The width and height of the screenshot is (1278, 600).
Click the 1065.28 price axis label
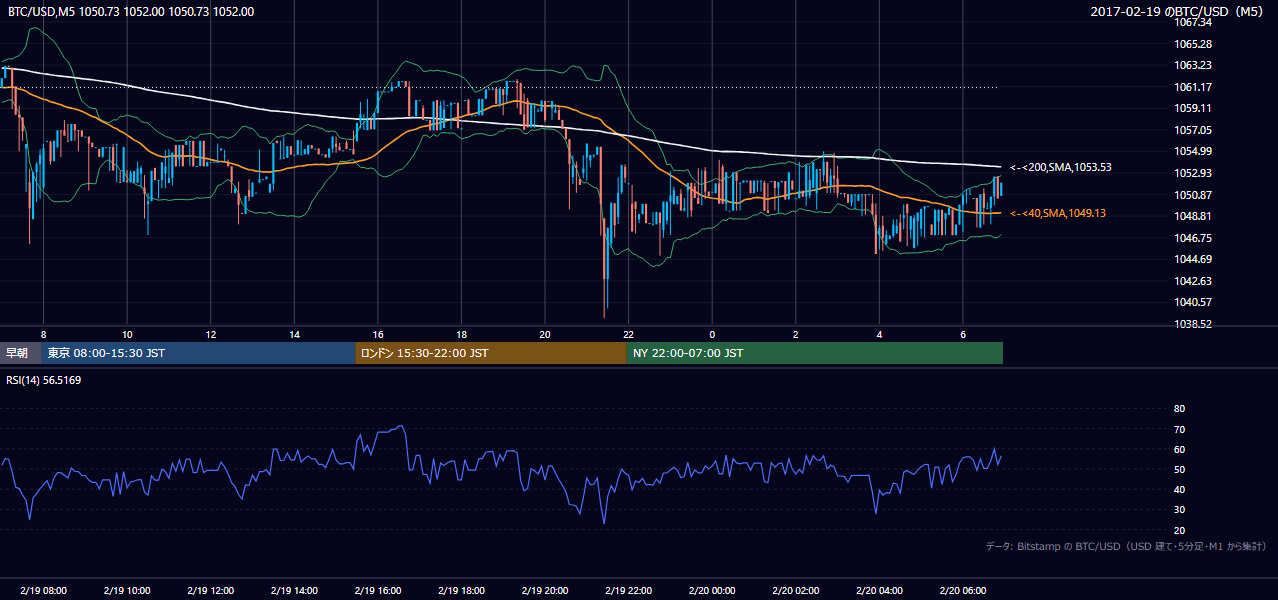click(1194, 44)
